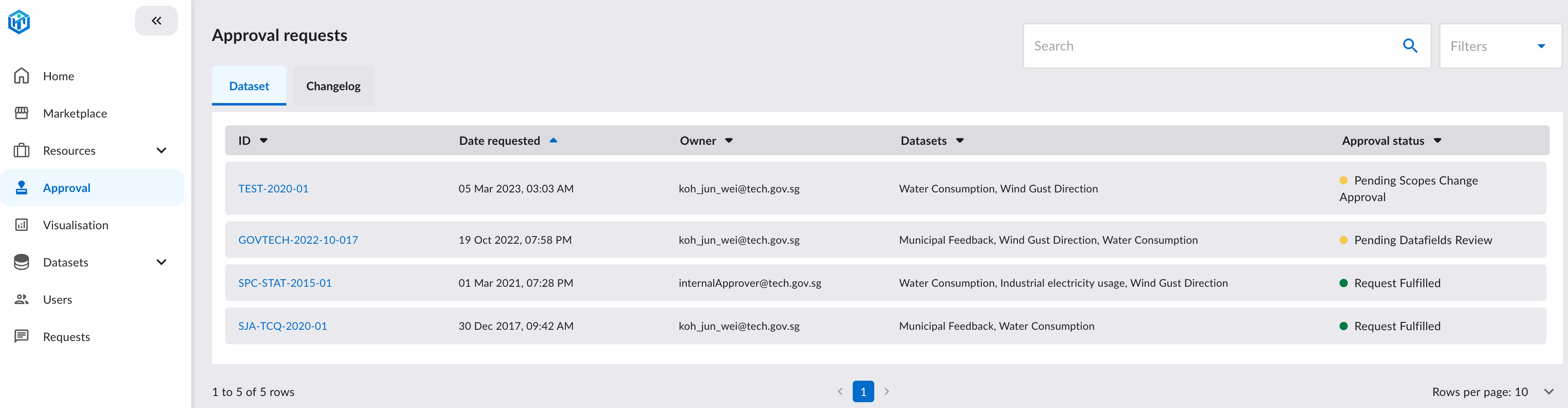Open Marketplace from the sidebar menu
The width and height of the screenshot is (1568, 408).
(75, 113)
